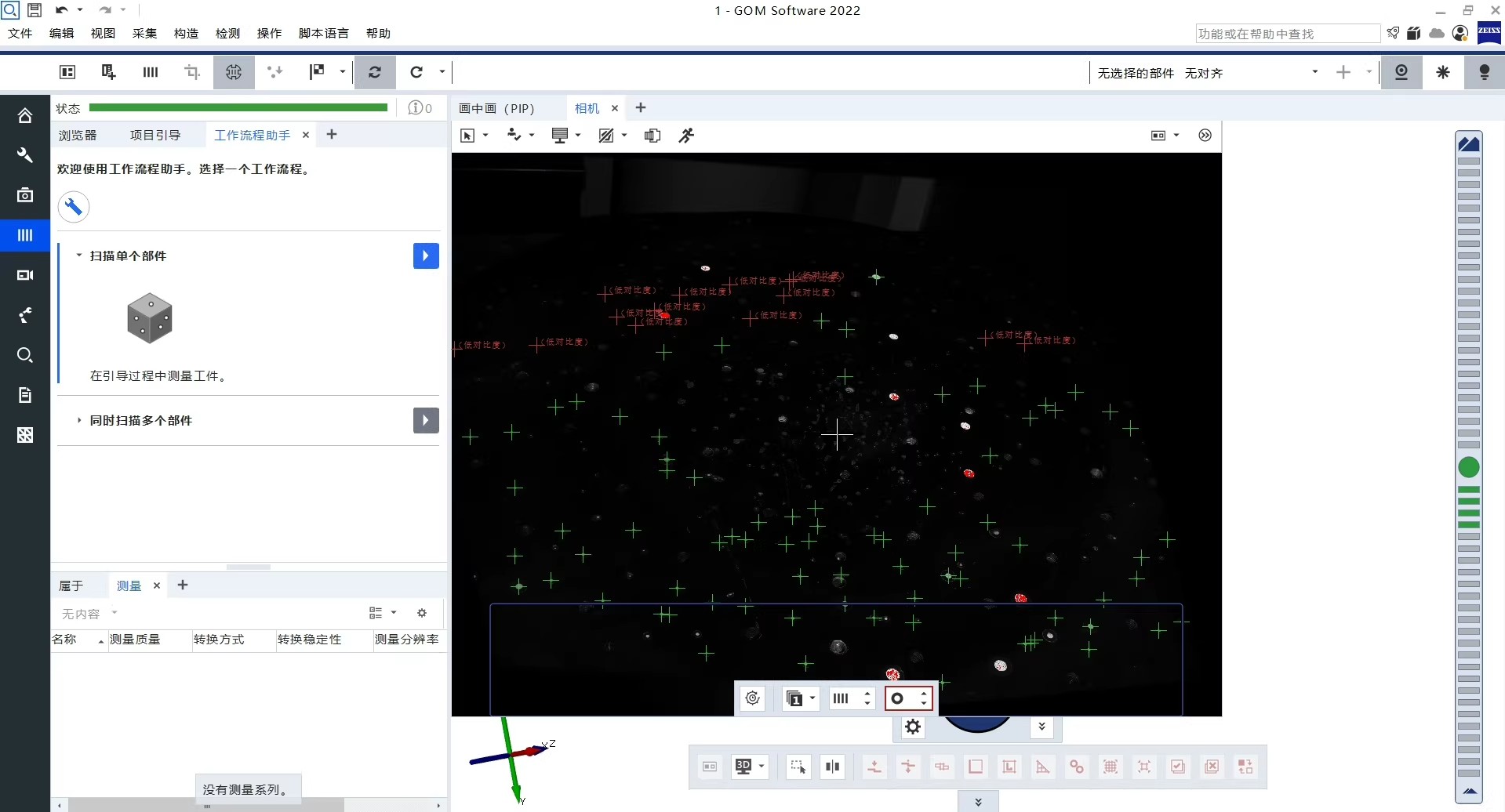Viewport: 1505px width, 812px height.
Task: Open the home icon in the left sidebar
Action: (x=25, y=116)
